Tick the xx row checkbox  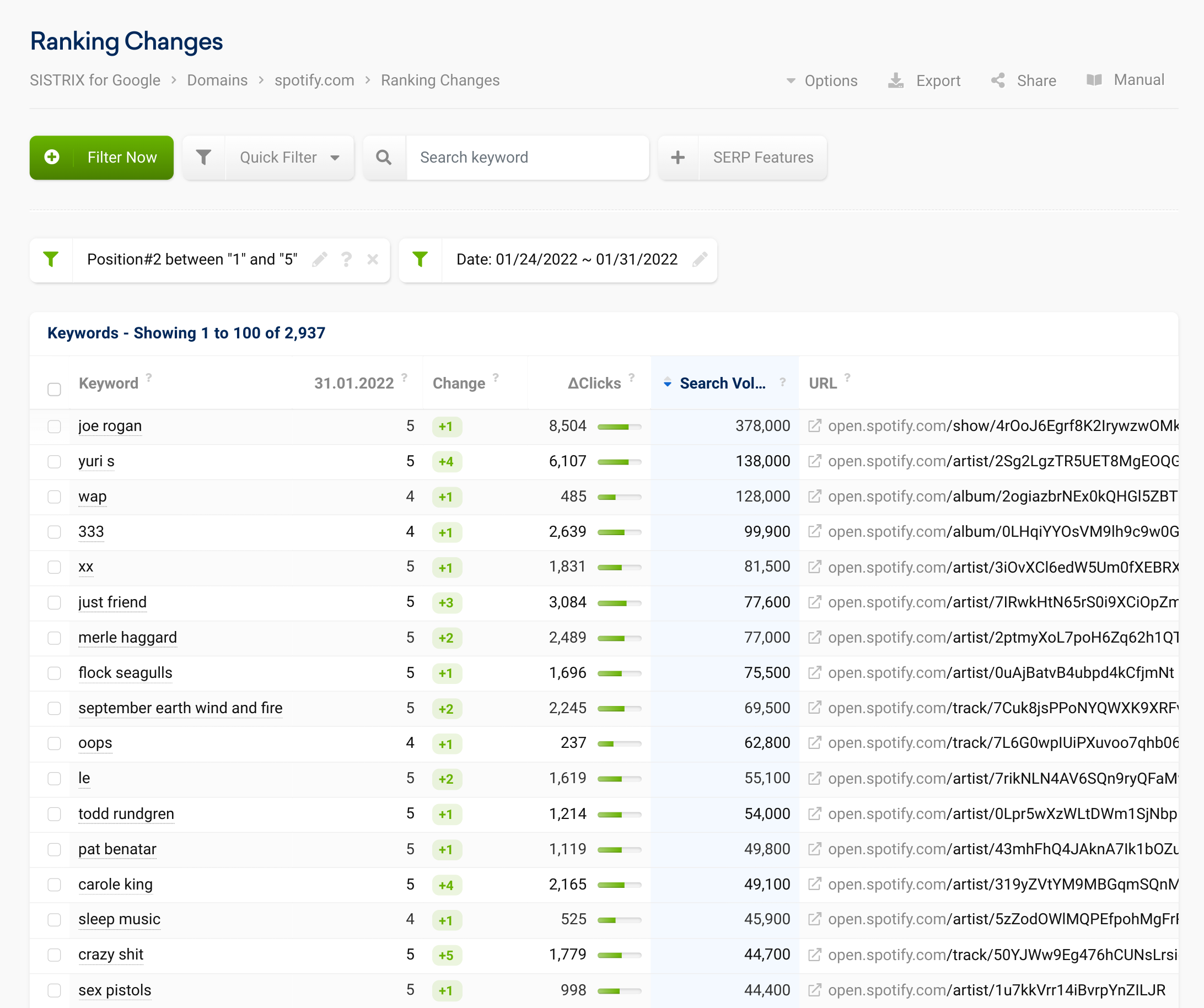coord(55,567)
